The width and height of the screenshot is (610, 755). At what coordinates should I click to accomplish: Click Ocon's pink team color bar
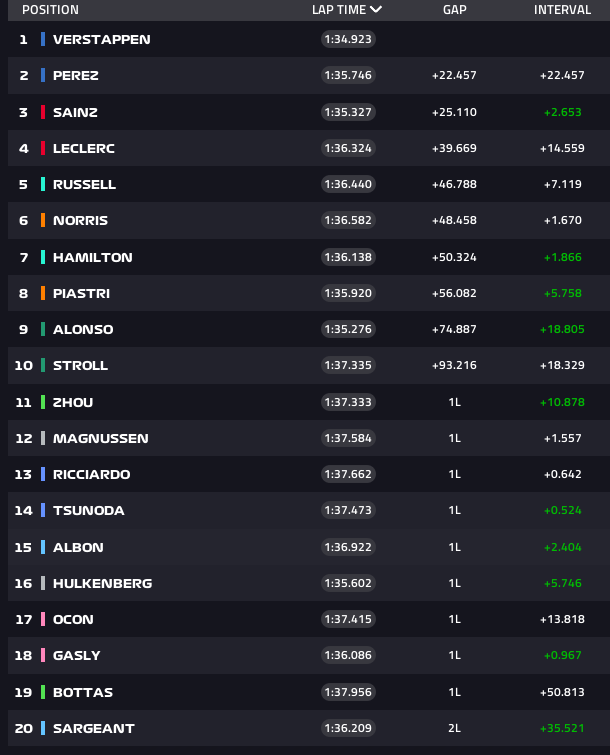pos(43,619)
